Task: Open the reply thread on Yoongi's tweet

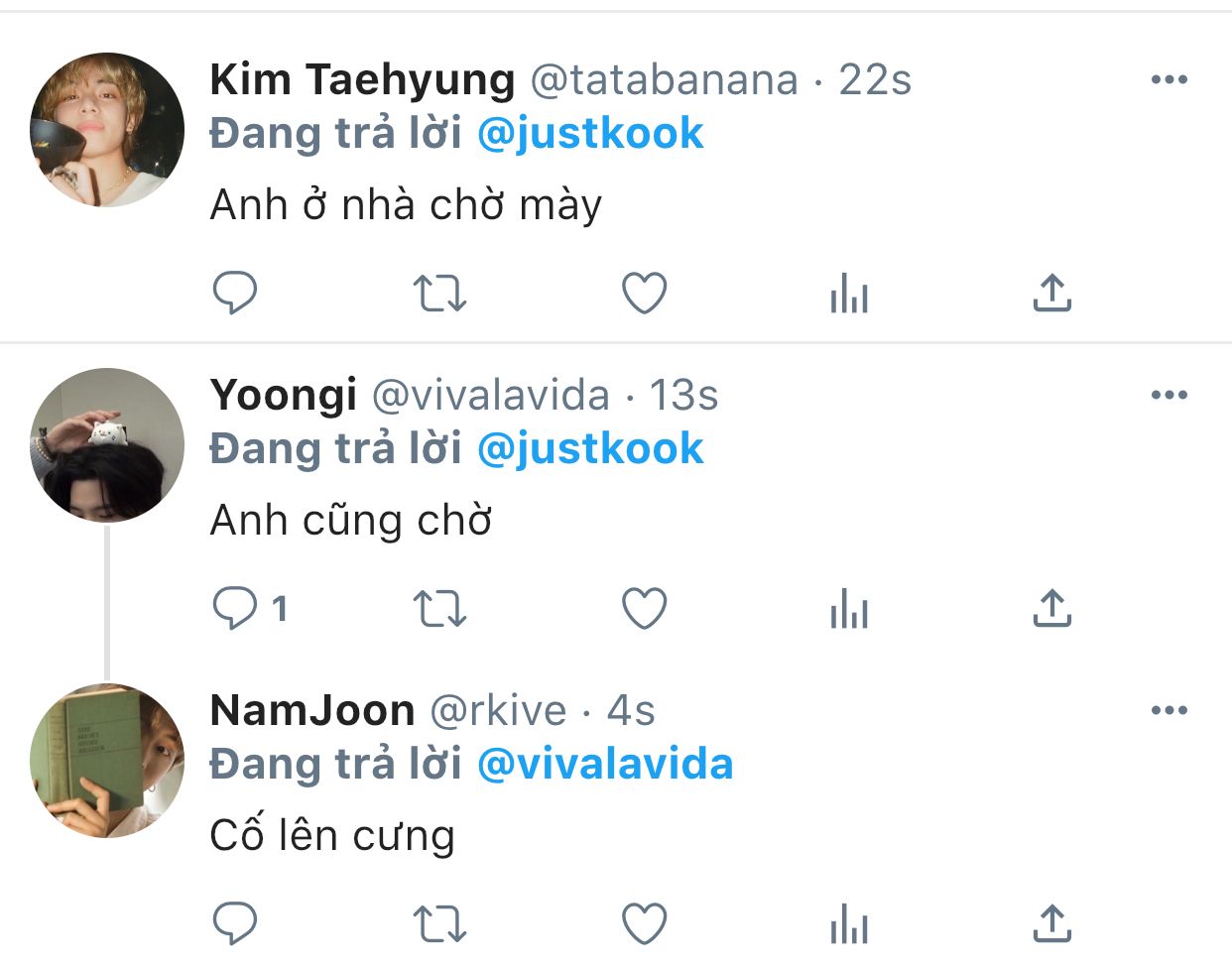Action: [x=250, y=608]
